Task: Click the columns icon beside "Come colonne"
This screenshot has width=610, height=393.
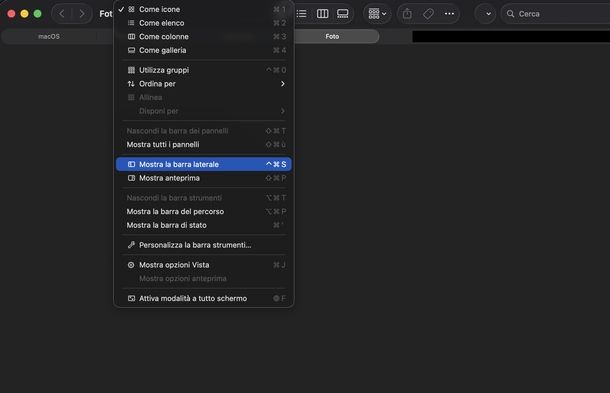Action: [x=131, y=37]
